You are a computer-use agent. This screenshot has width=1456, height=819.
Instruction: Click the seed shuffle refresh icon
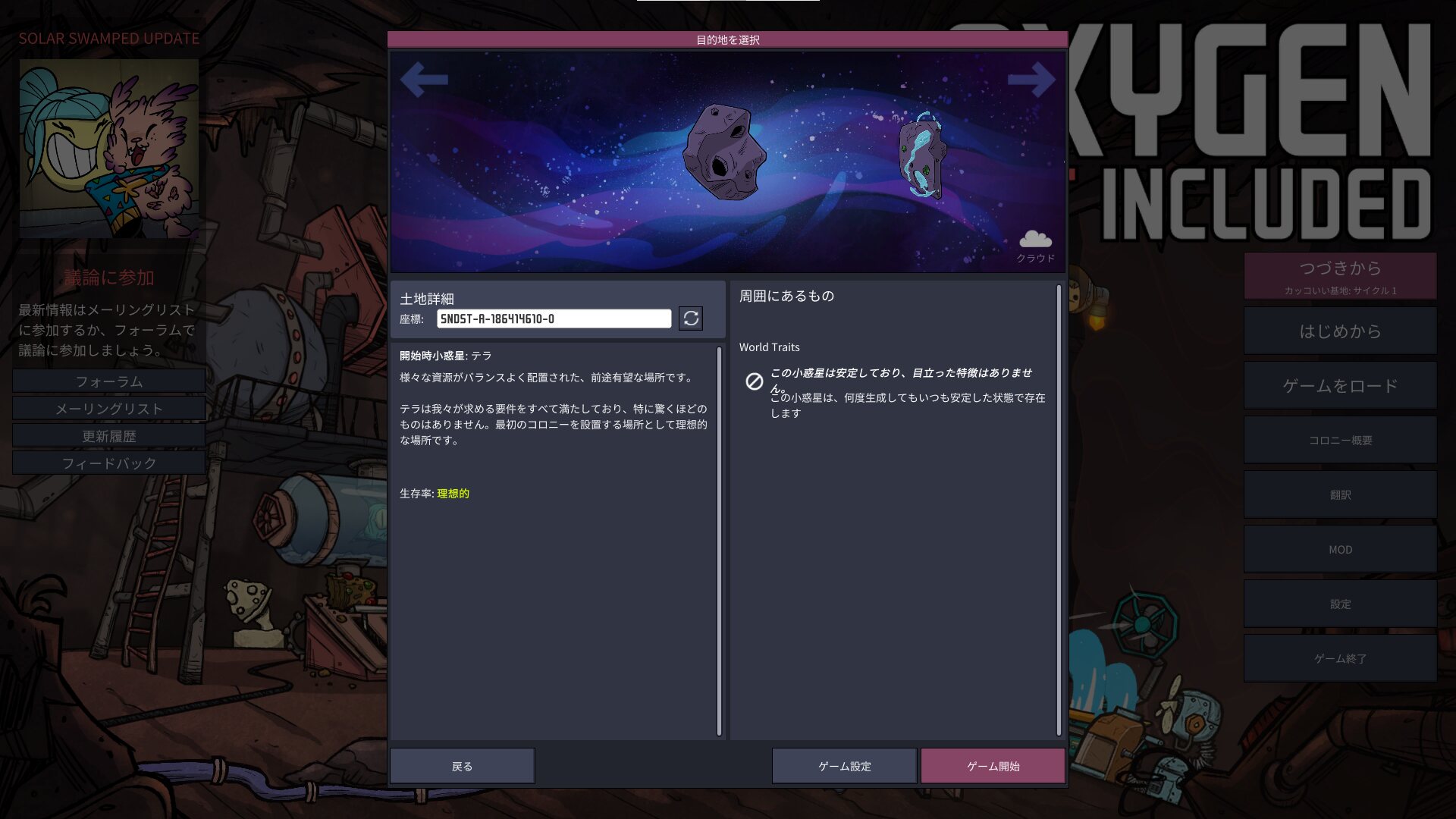[x=690, y=318]
